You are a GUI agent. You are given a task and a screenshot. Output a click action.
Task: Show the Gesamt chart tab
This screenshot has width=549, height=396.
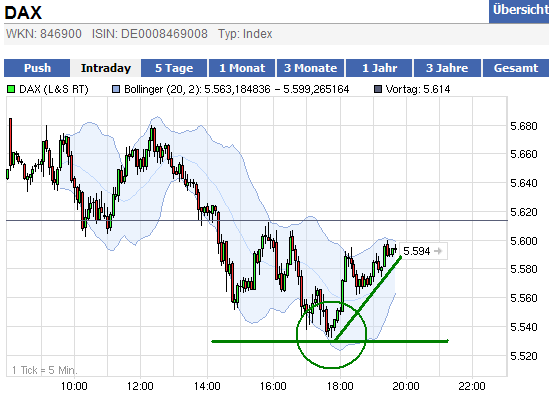coord(516,68)
